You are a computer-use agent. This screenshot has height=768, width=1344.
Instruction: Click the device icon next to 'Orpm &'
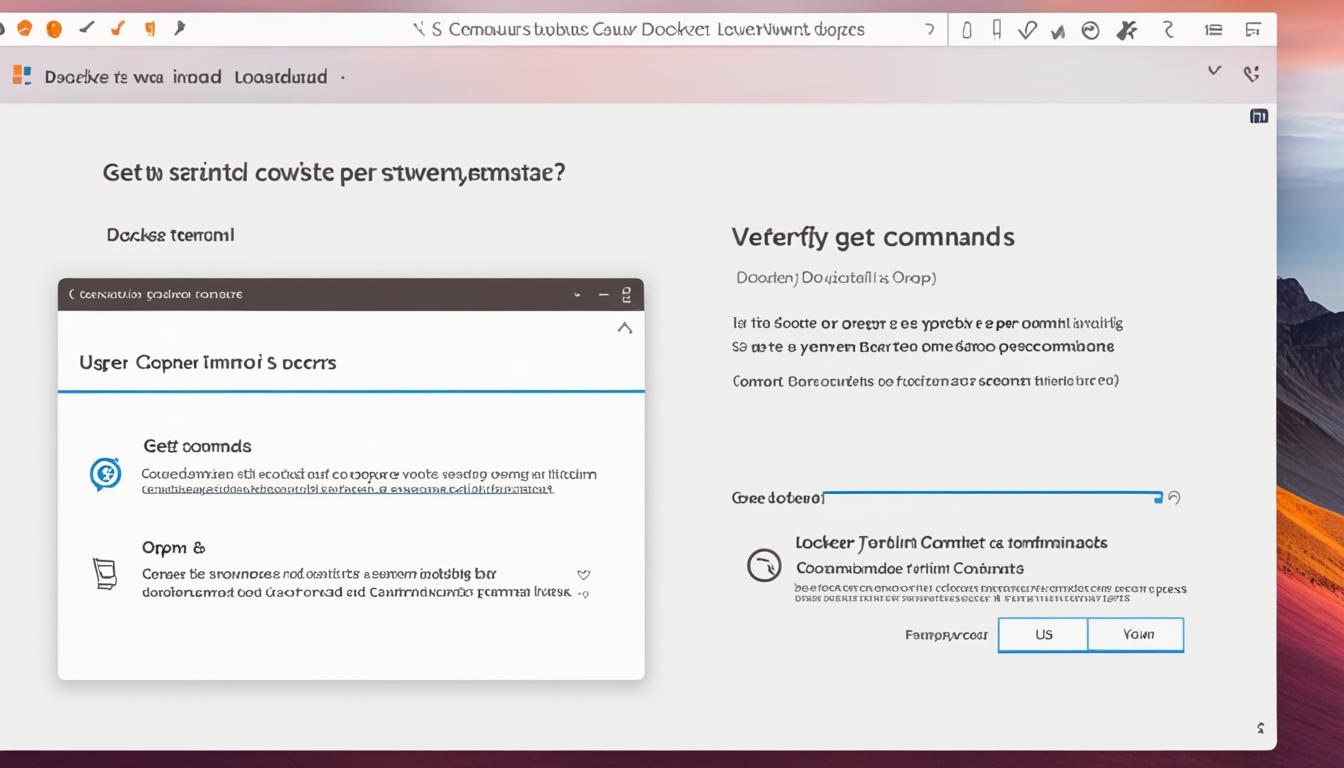coord(105,574)
